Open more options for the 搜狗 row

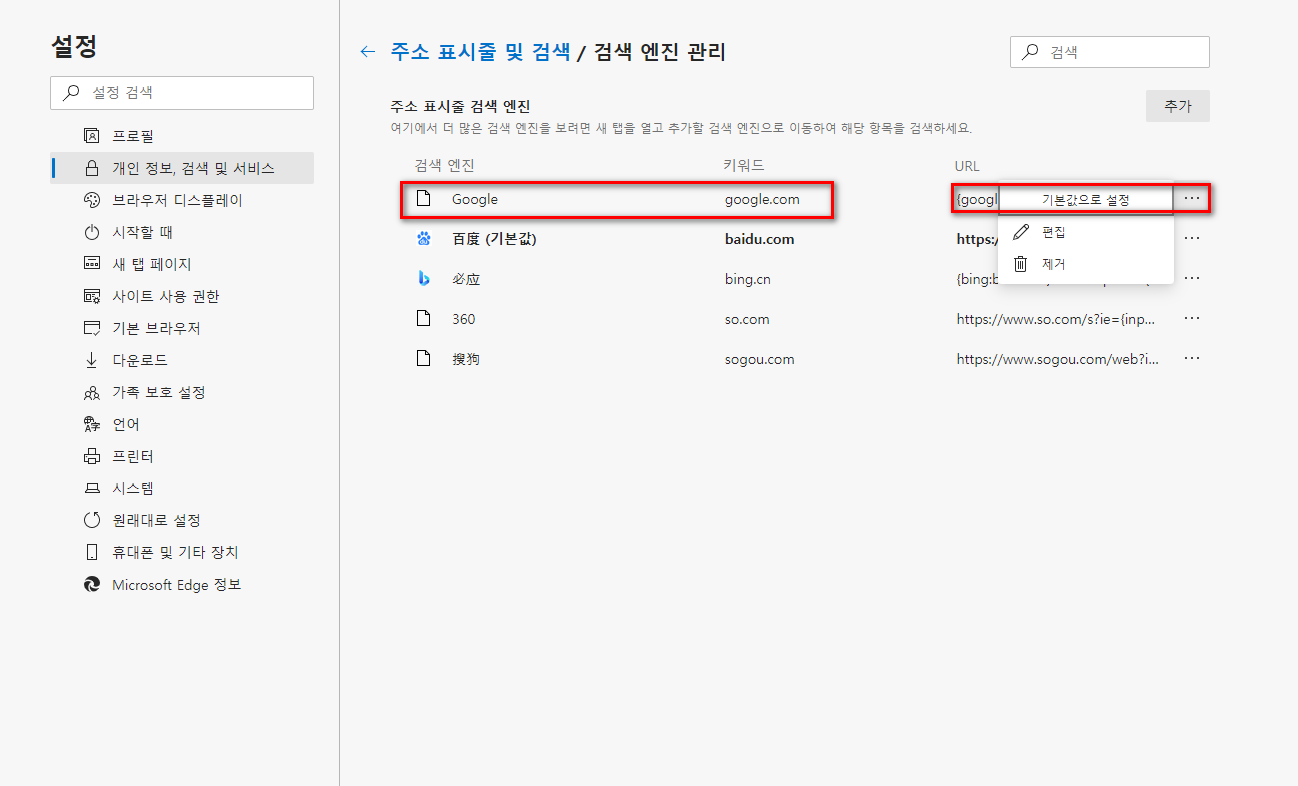[1191, 358]
